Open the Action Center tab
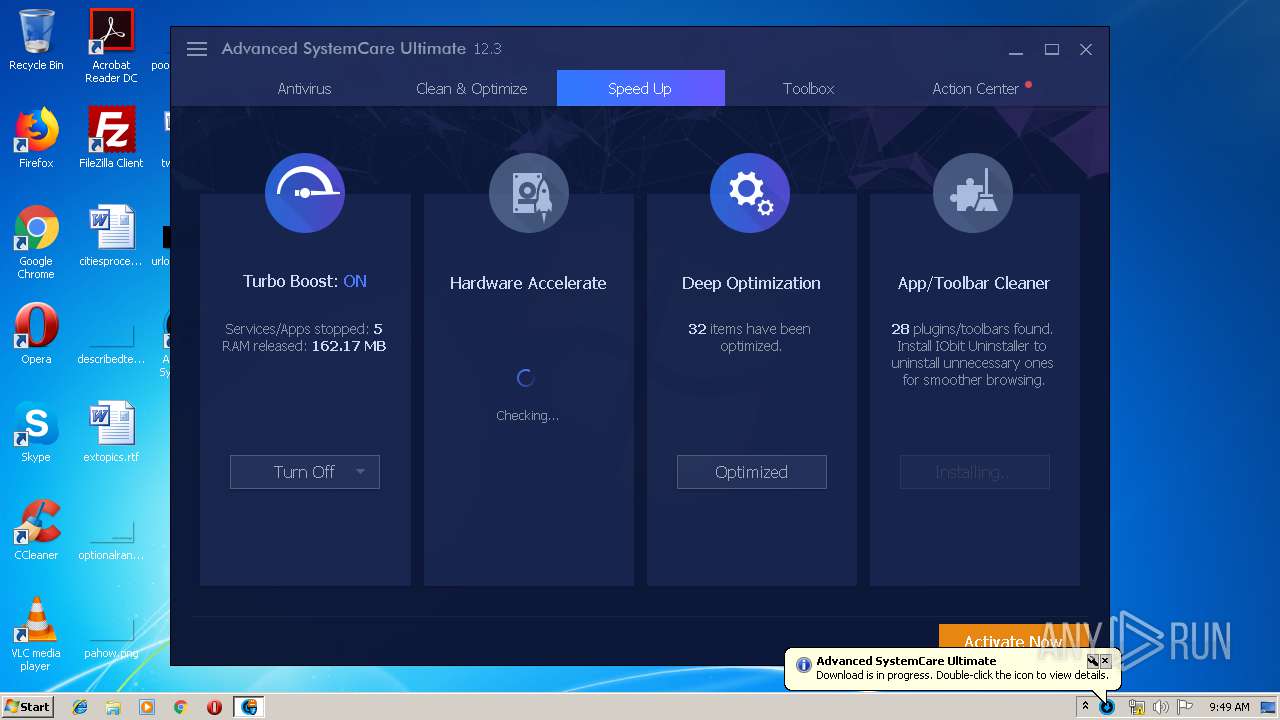This screenshot has width=1280, height=720. 976,88
